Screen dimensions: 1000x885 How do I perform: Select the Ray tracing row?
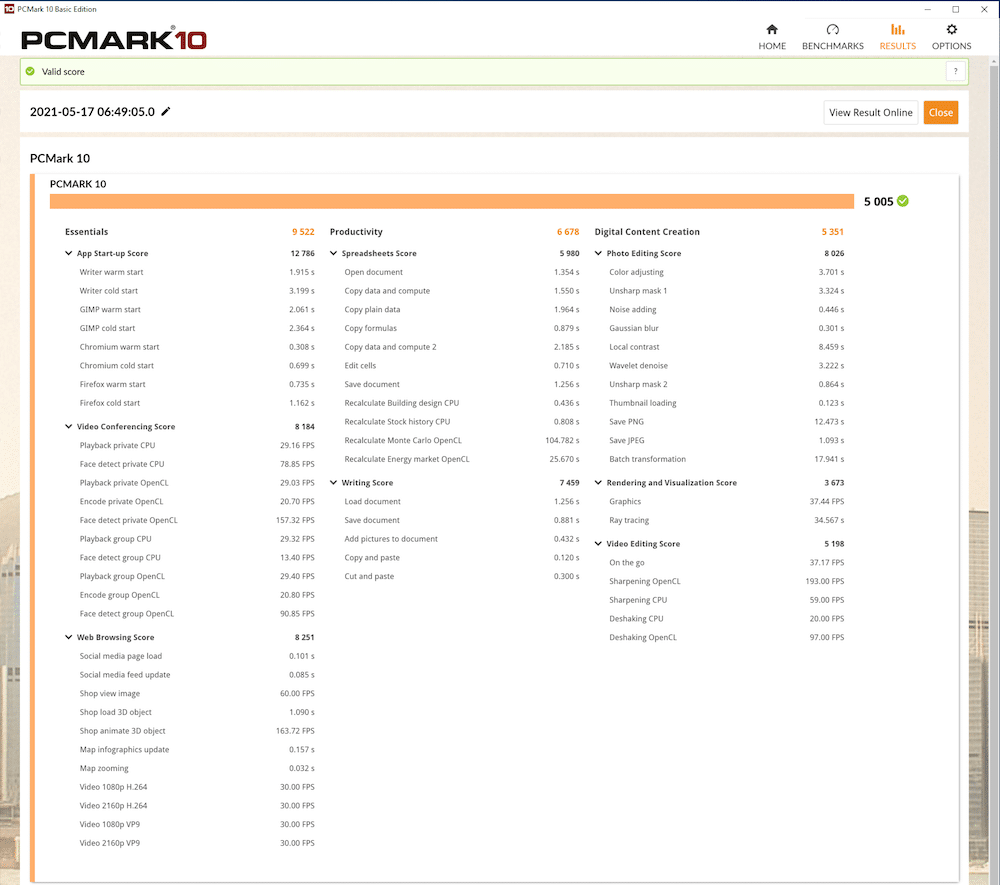[726, 520]
